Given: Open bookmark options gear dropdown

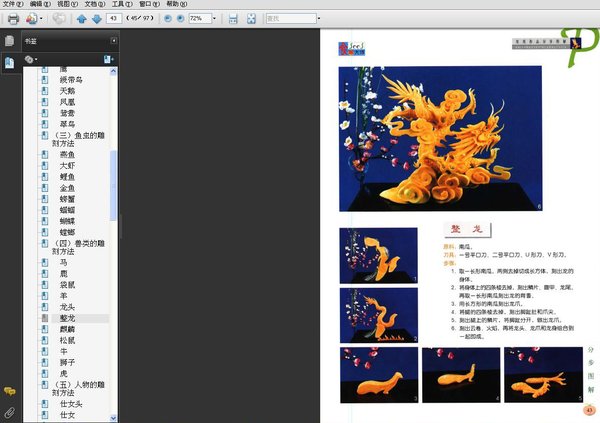Looking at the screenshot, I should coord(31,60).
